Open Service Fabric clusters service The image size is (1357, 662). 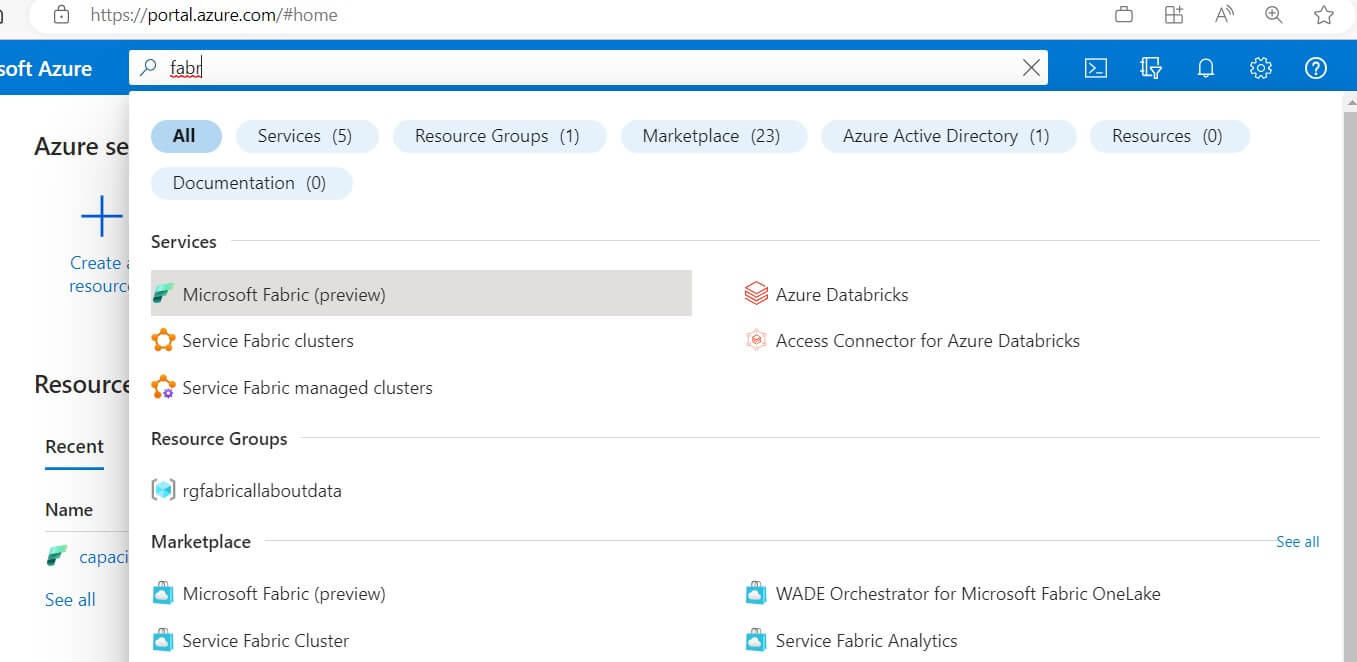[x=268, y=341]
